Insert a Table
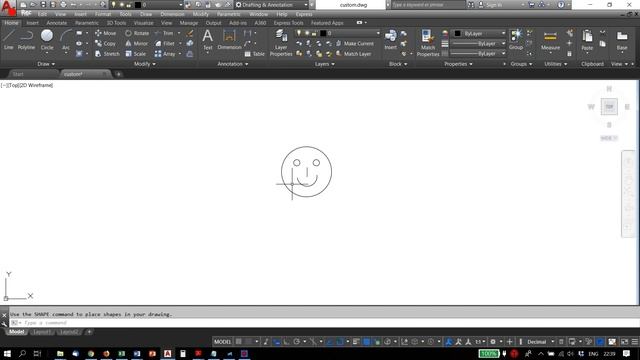640x360 pixels. coord(254,54)
